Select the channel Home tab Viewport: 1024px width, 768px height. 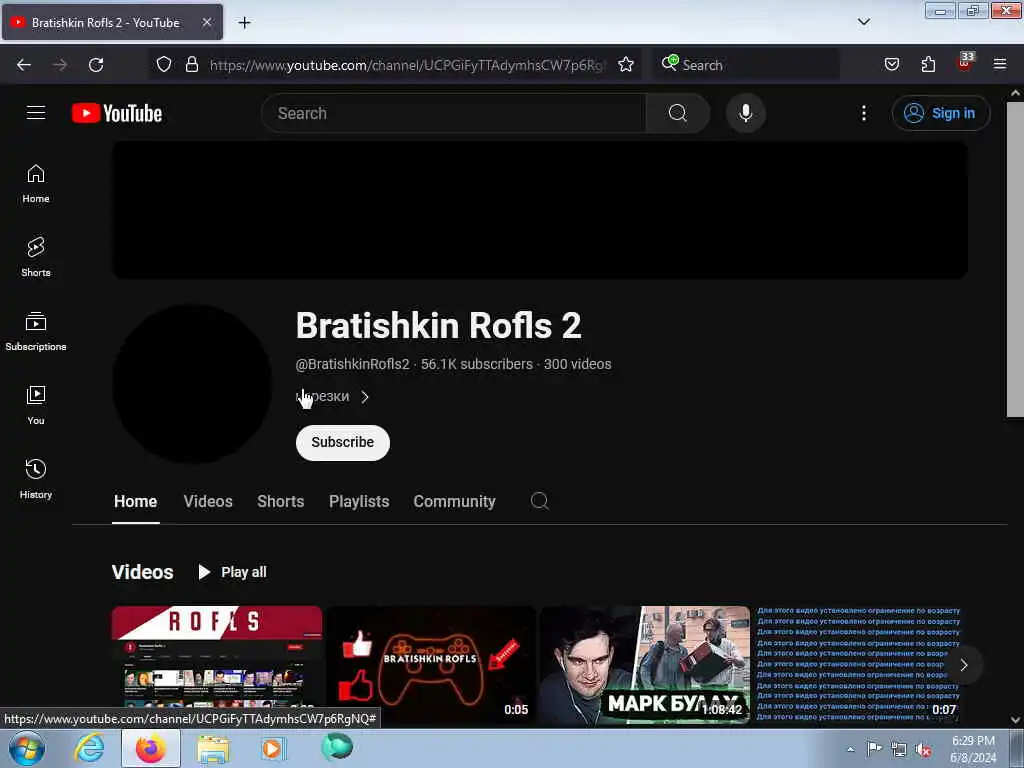pyautogui.click(x=135, y=501)
